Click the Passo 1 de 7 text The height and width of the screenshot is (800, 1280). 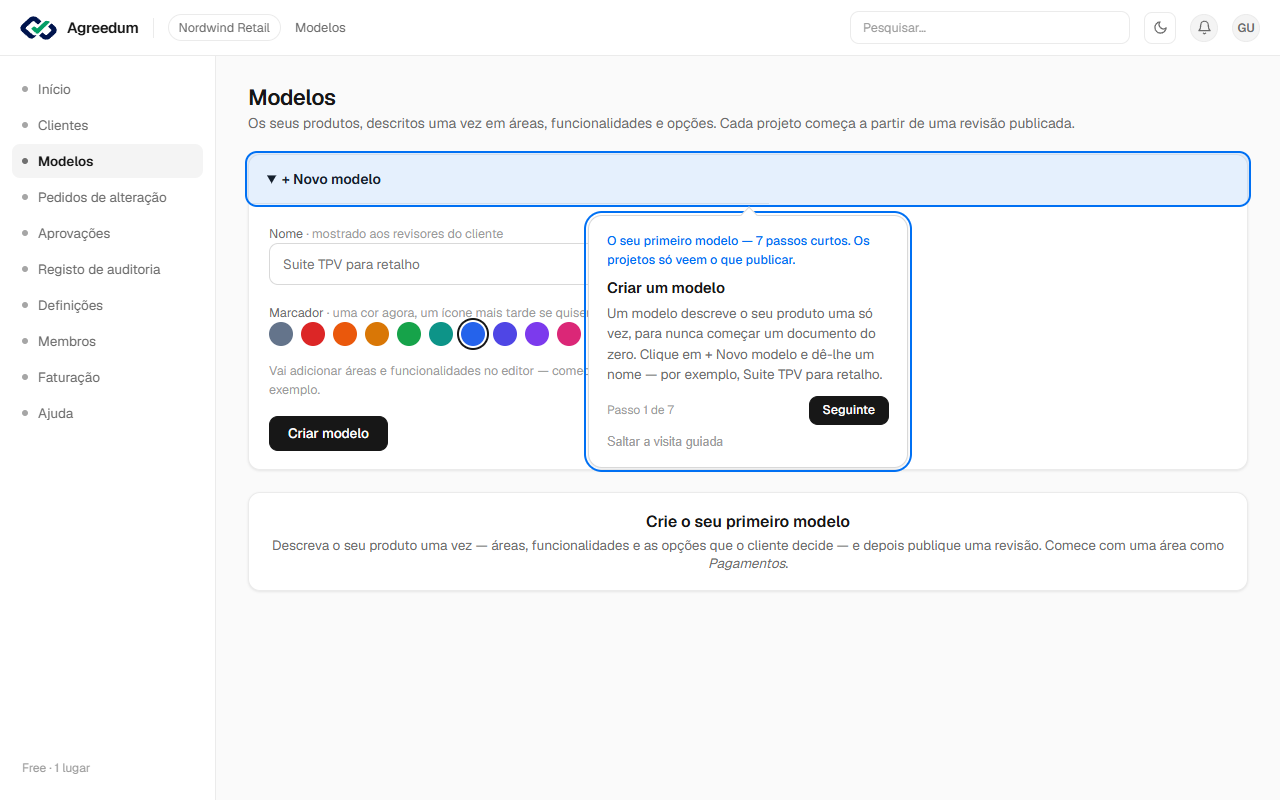[641, 410]
